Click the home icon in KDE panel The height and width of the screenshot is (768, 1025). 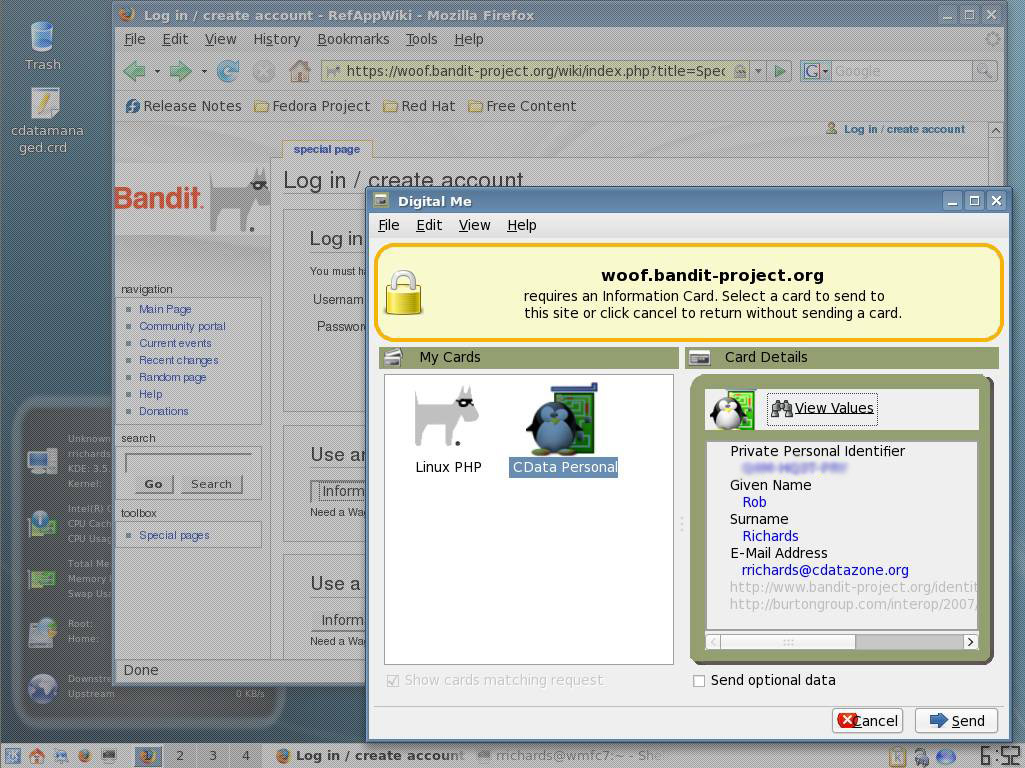[37, 756]
